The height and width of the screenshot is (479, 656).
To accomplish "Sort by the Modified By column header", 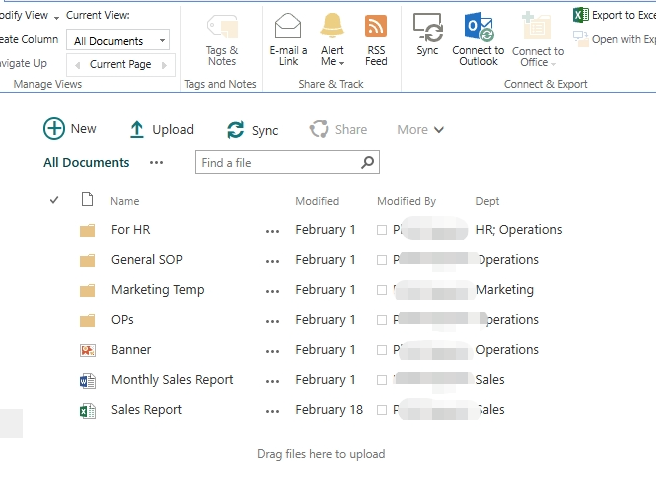I will click(x=406, y=201).
